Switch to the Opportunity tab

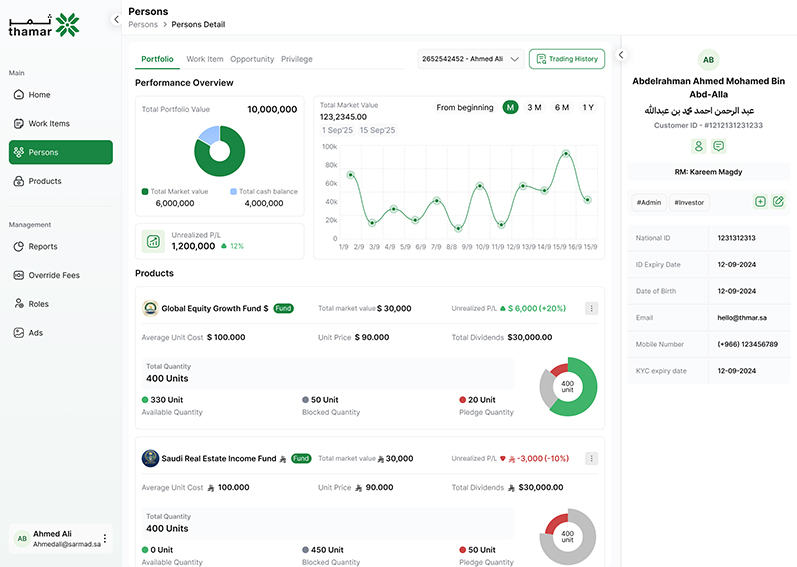(x=252, y=59)
